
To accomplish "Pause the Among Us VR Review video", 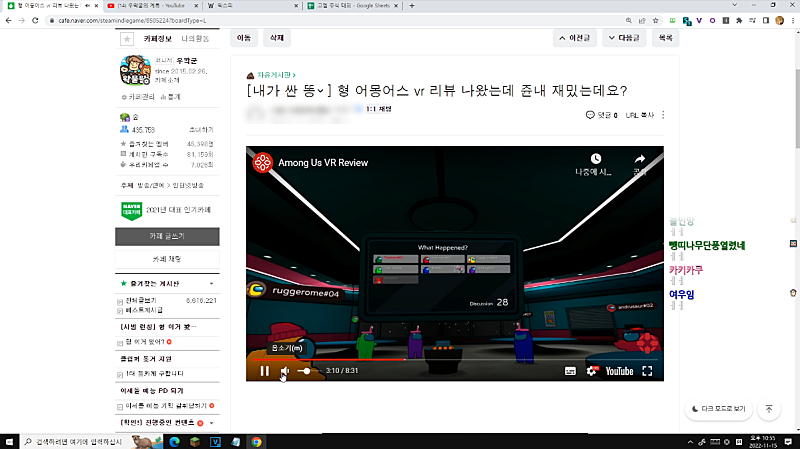I will click(x=265, y=371).
